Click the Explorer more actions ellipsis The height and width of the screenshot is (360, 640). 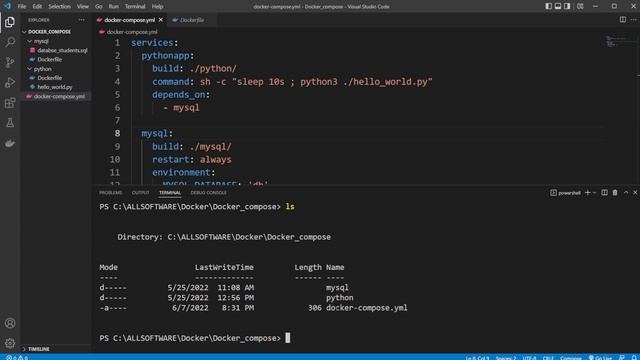tap(82, 20)
